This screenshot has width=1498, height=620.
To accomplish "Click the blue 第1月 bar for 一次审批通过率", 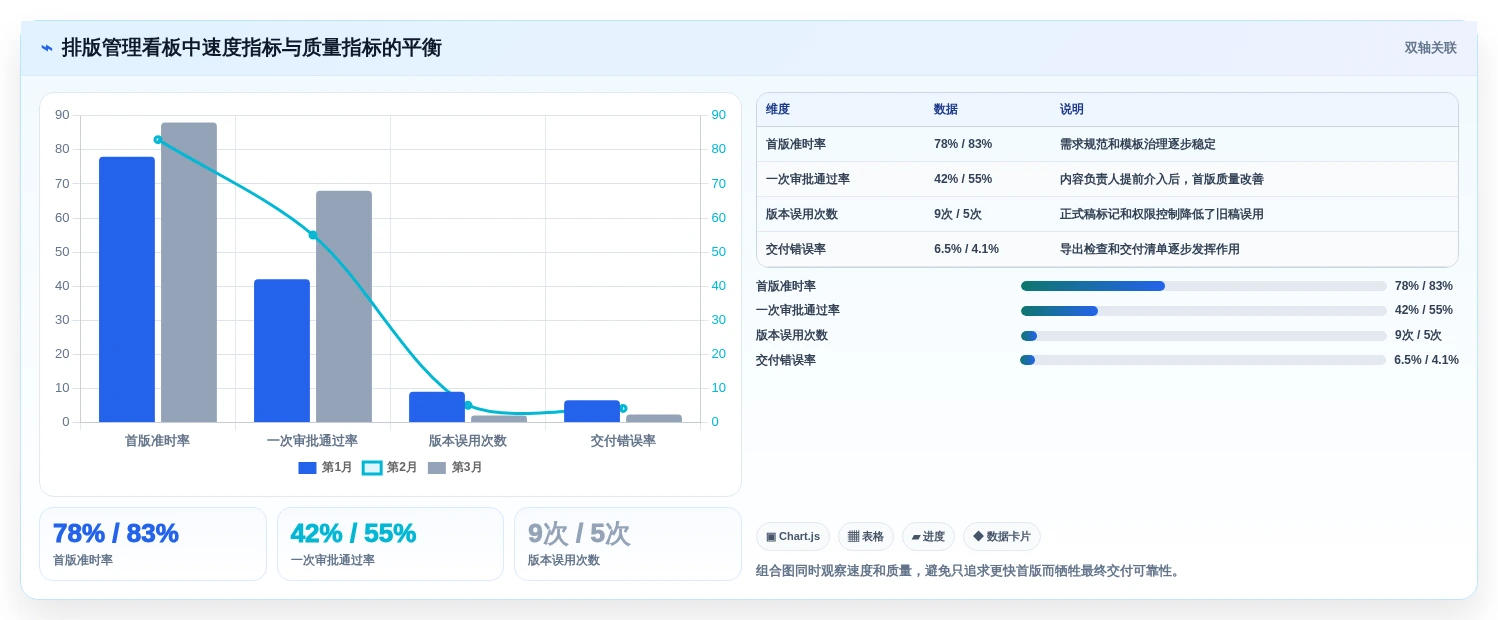I will click(x=282, y=350).
